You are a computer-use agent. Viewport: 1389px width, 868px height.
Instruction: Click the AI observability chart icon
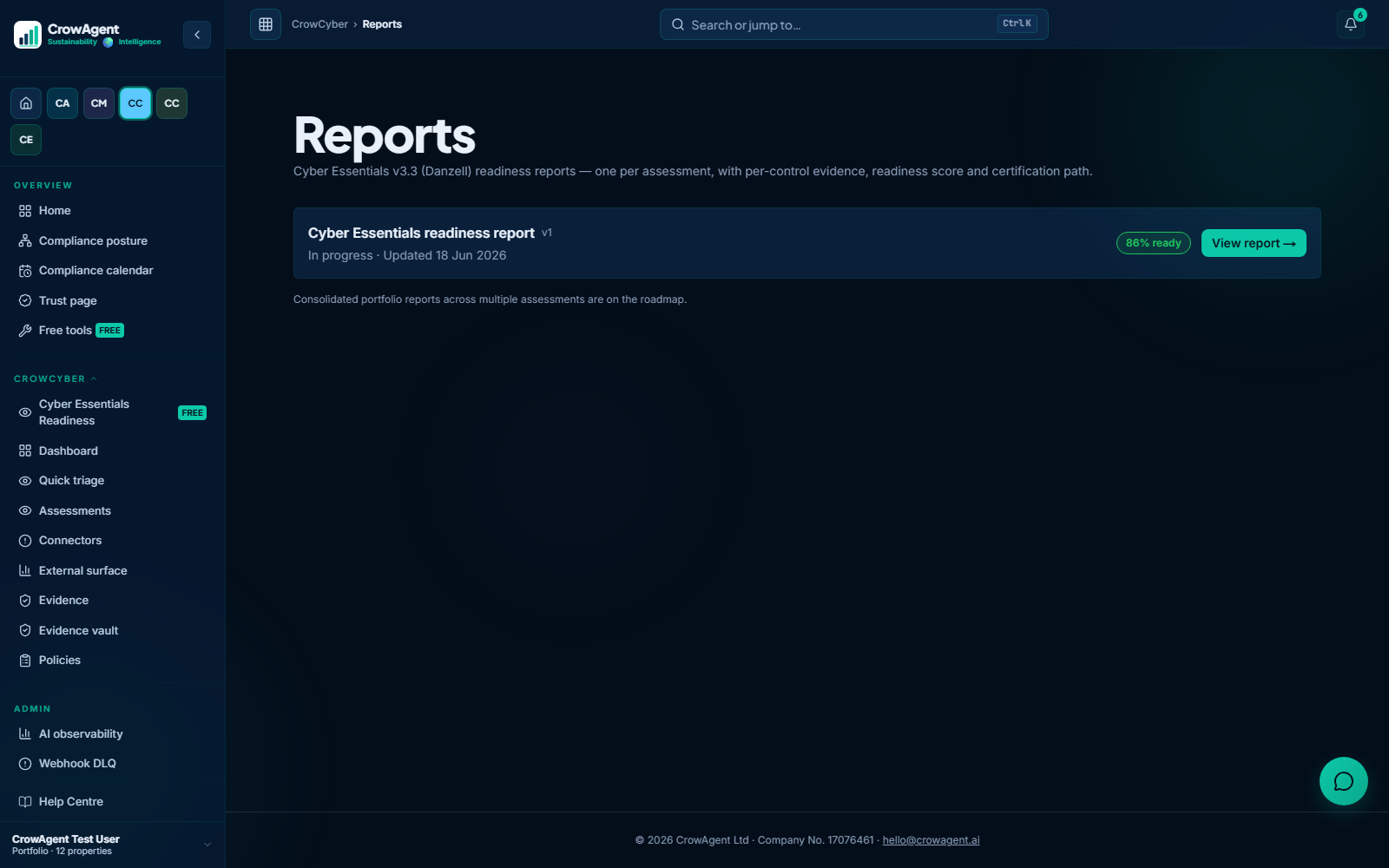click(x=25, y=733)
